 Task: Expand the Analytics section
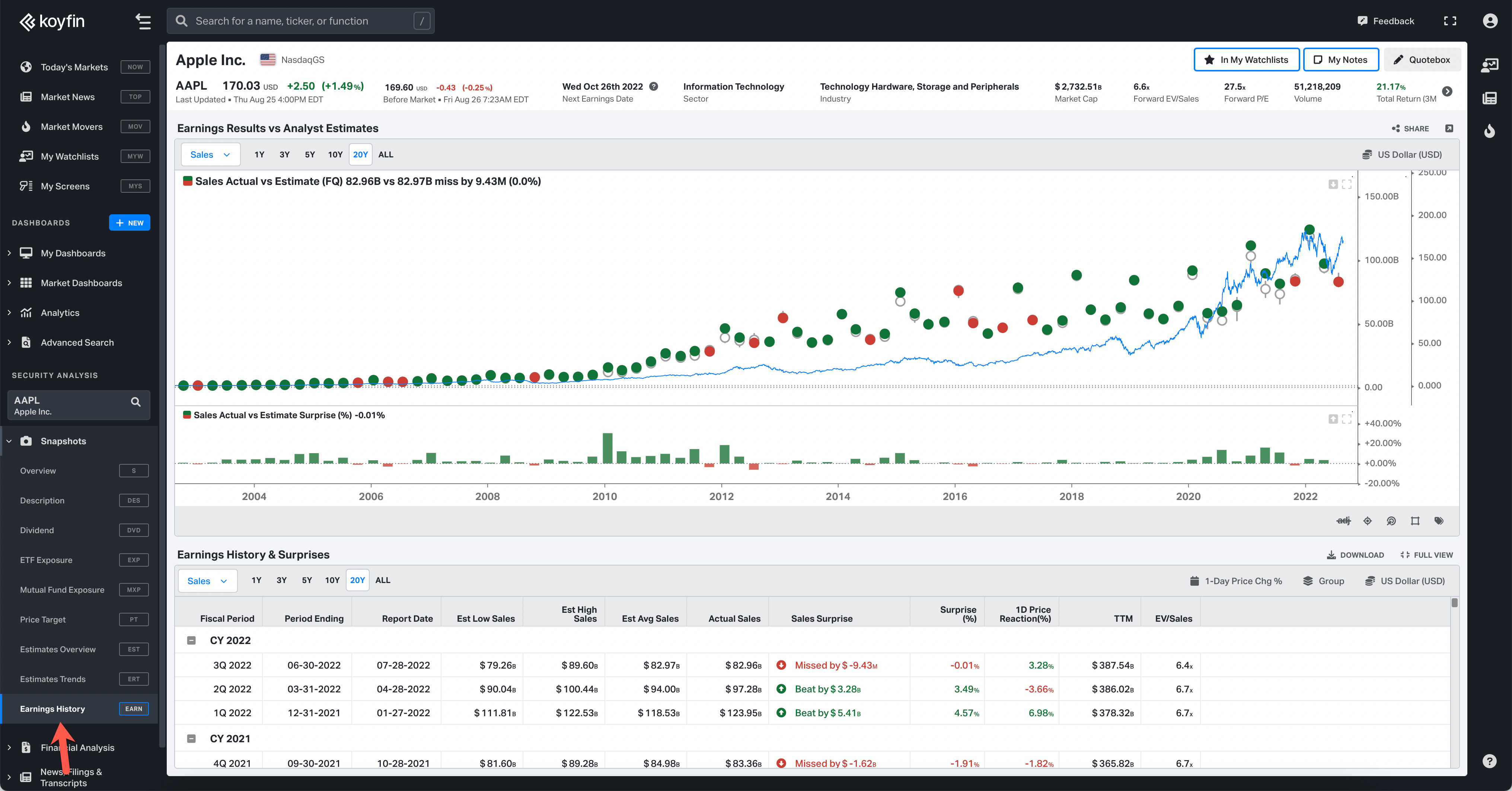pyautogui.click(x=9, y=313)
